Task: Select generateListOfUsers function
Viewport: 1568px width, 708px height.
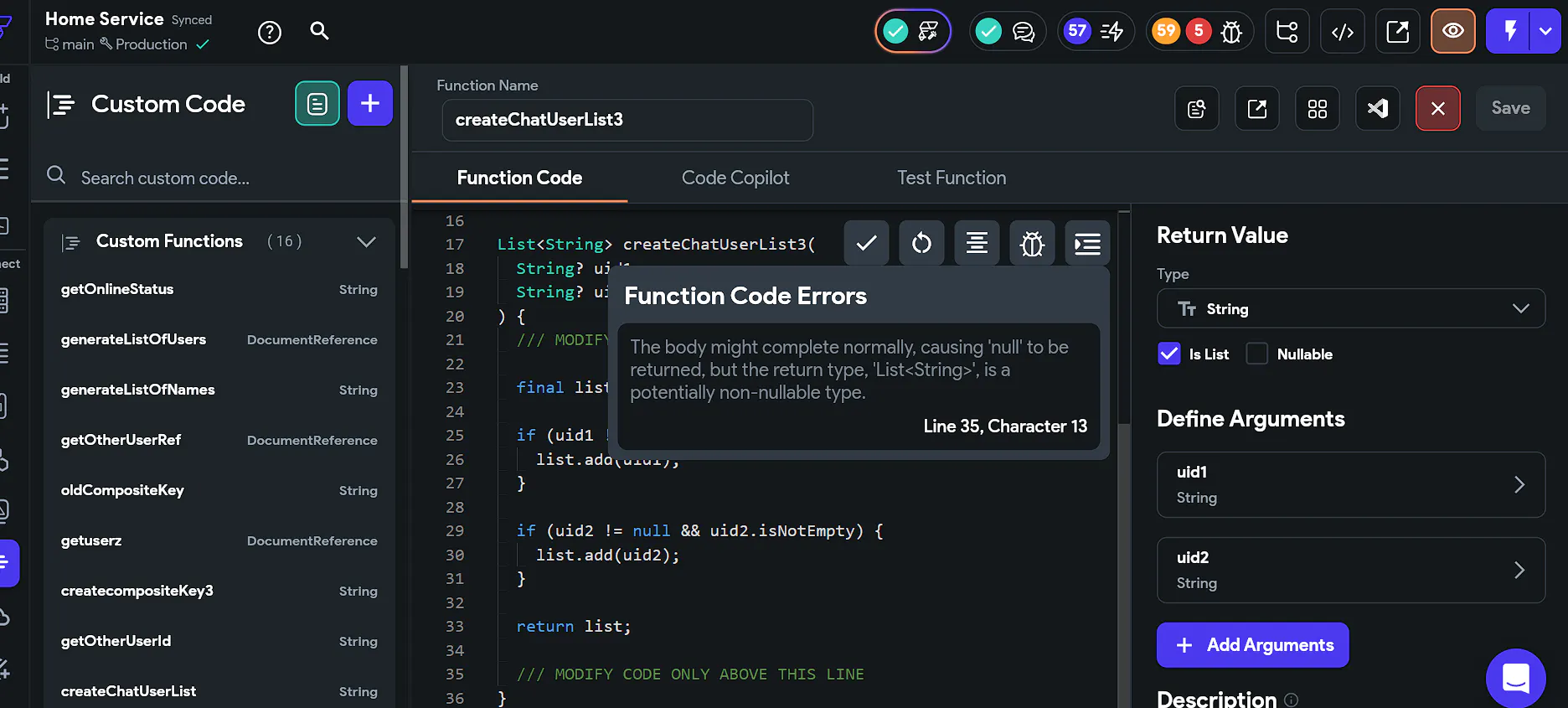Action: (219, 339)
